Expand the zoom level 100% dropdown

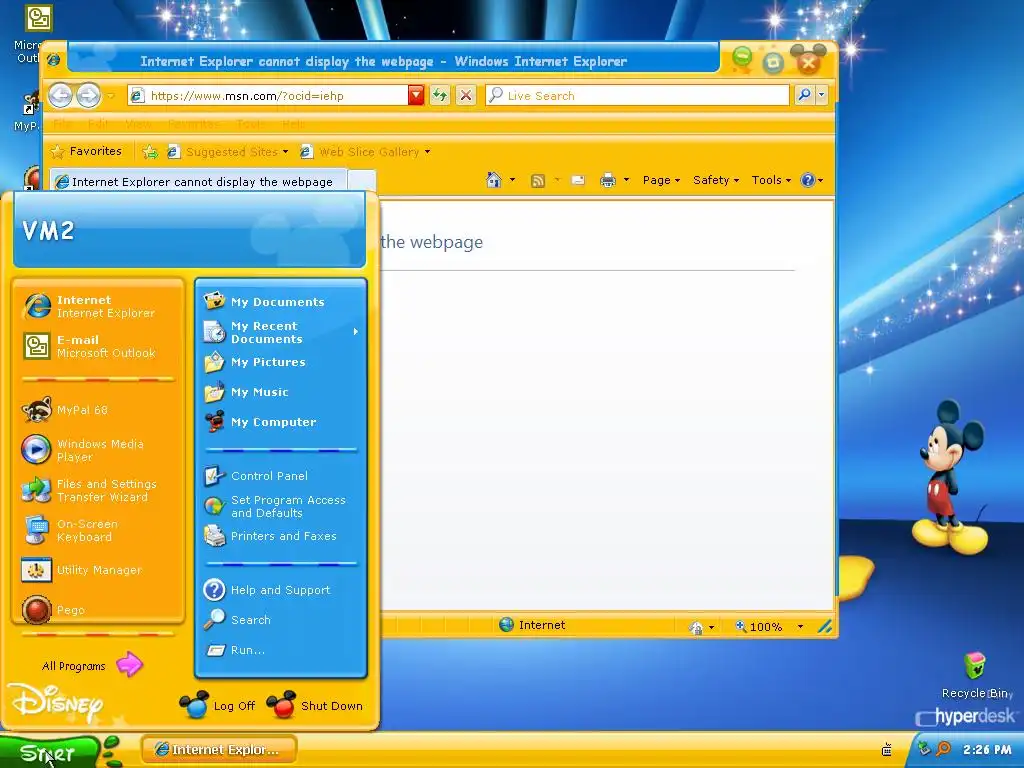point(800,627)
